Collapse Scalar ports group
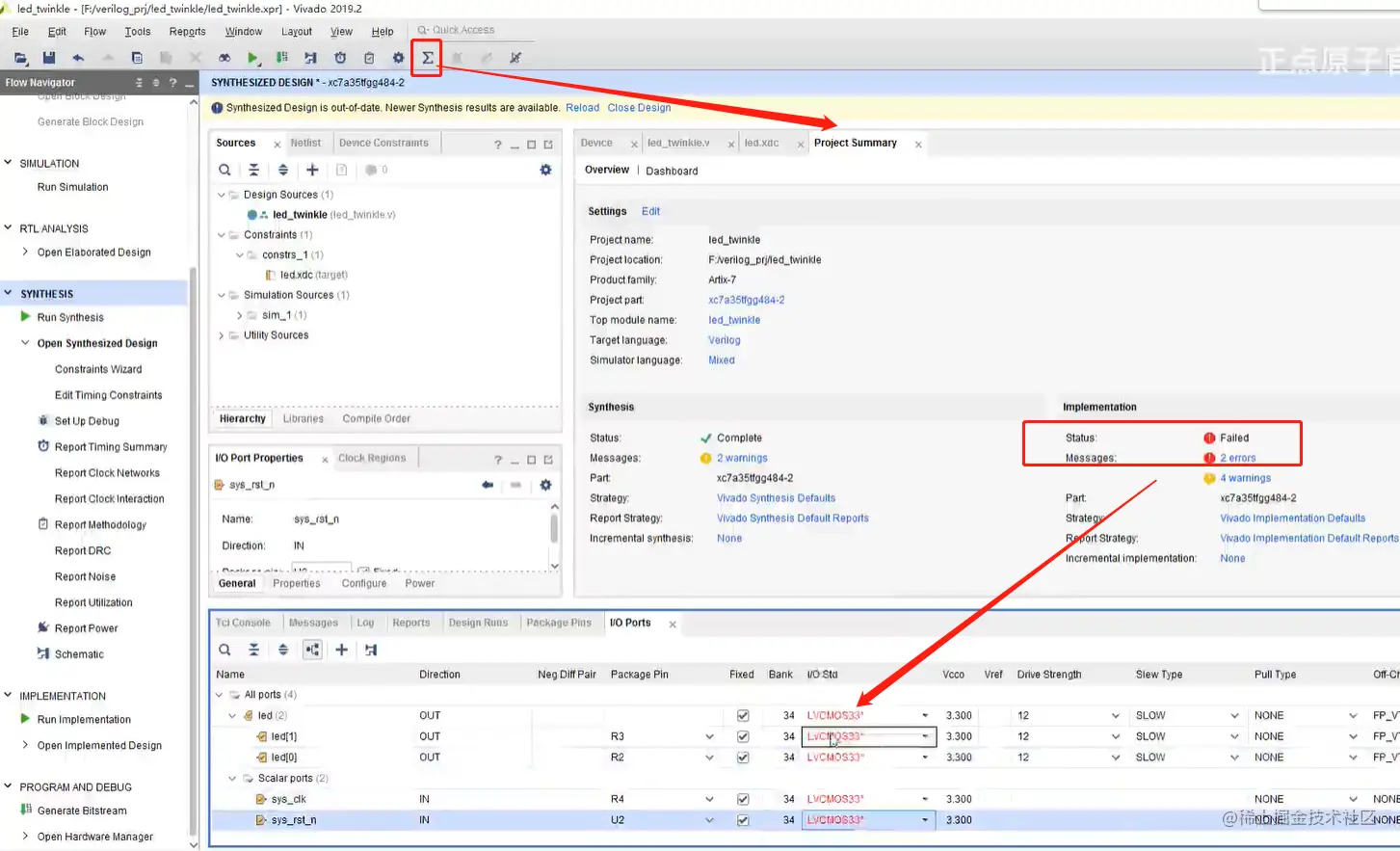 232,779
